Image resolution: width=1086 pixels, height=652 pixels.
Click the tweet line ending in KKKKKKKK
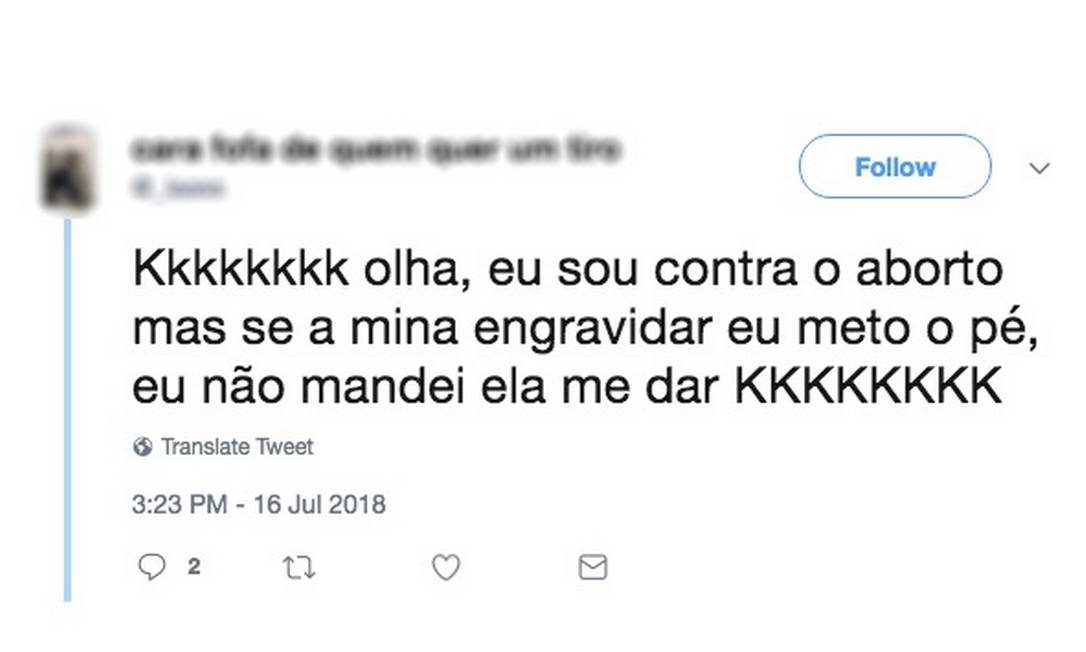(x=566, y=388)
